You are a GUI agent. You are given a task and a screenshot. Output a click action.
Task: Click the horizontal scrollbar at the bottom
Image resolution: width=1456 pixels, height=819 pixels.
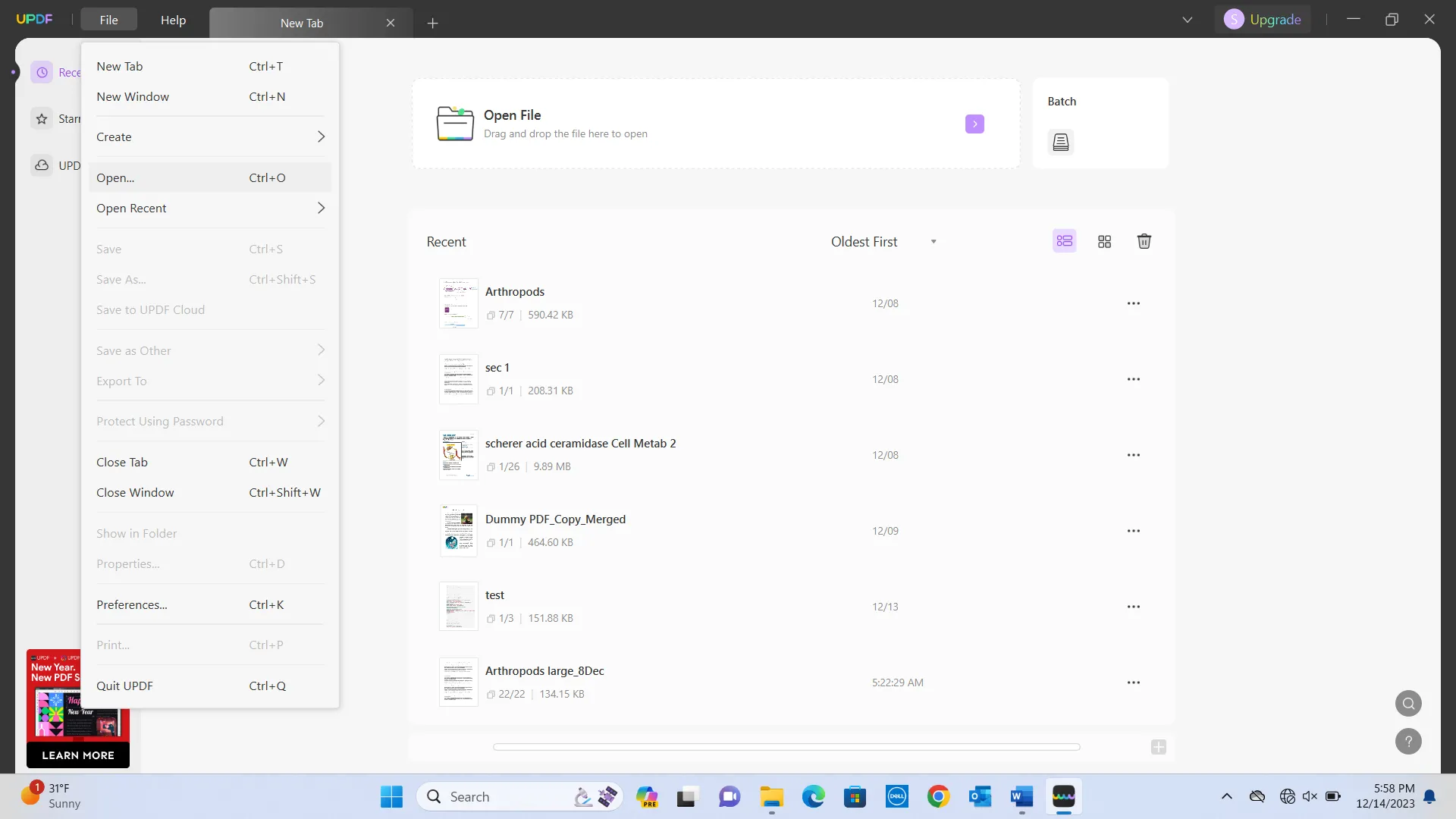pos(786,747)
